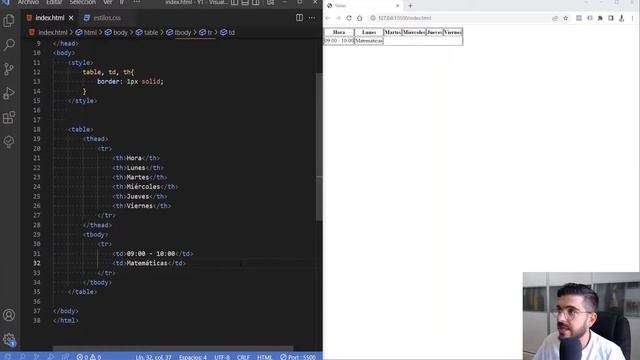Screen dimensions: 640x360
Task: Open the Selección menu
Action: 82,2
